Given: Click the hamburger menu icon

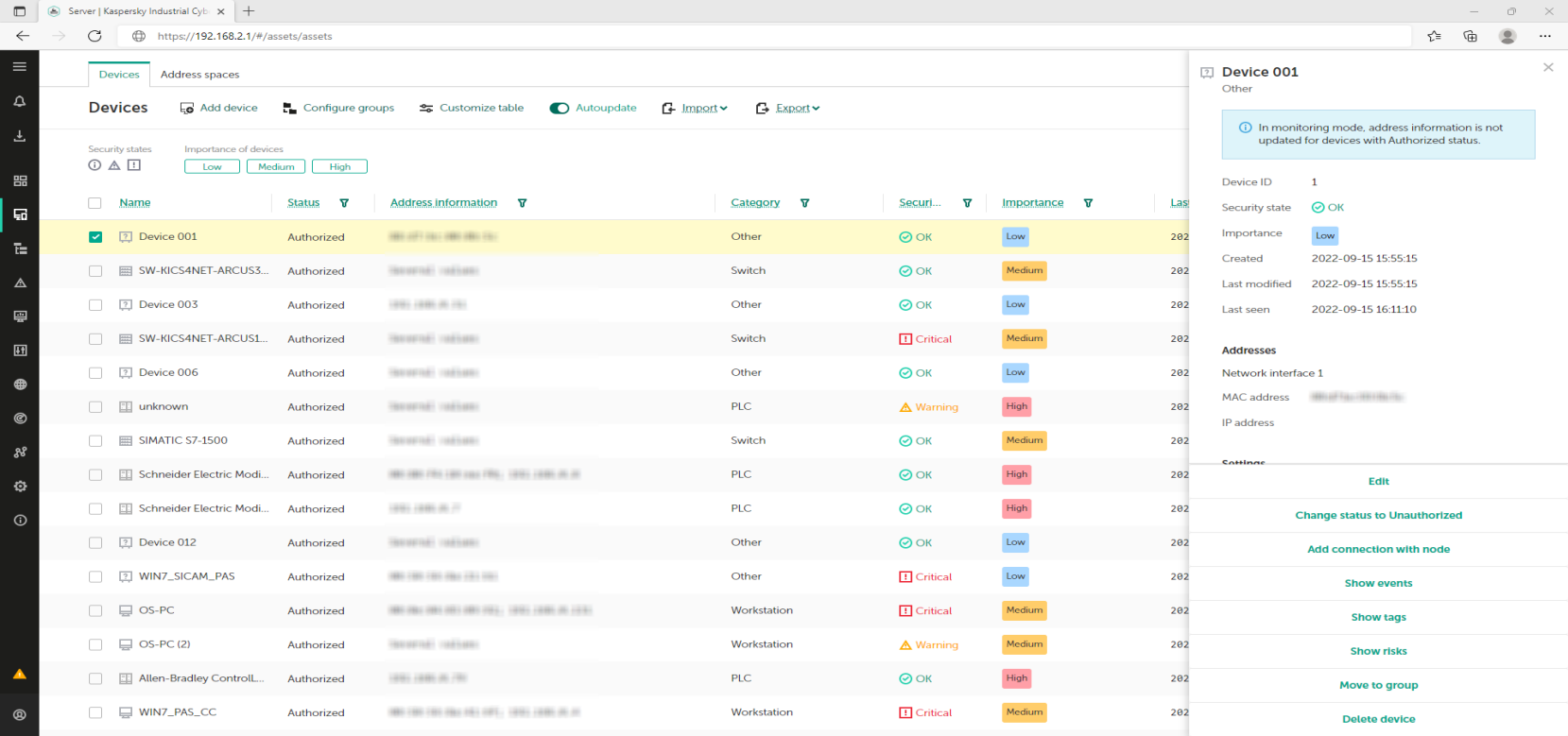Looking at the screenshot, I should coord(19,67).
